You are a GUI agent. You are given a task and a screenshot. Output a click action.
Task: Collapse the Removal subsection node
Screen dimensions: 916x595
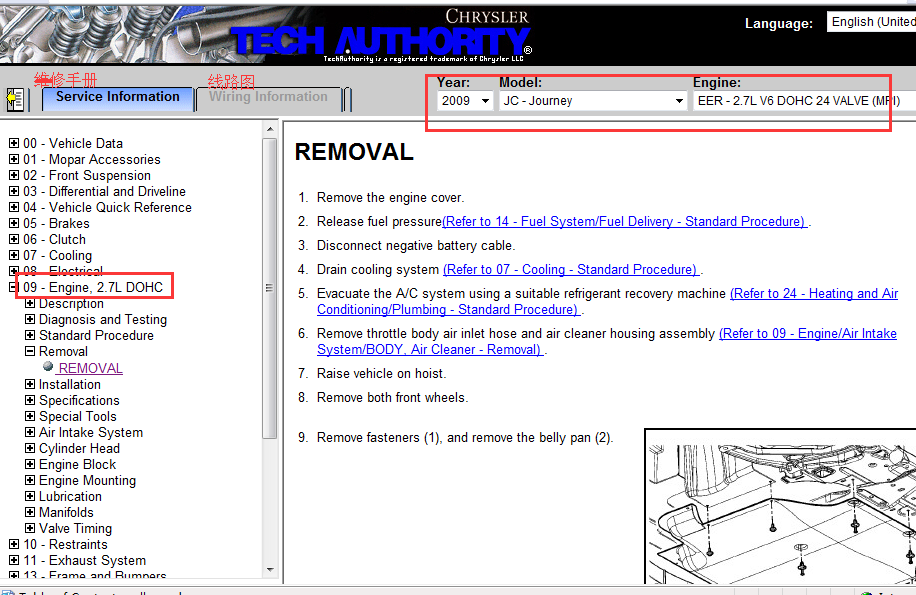(x=30, y=351)
